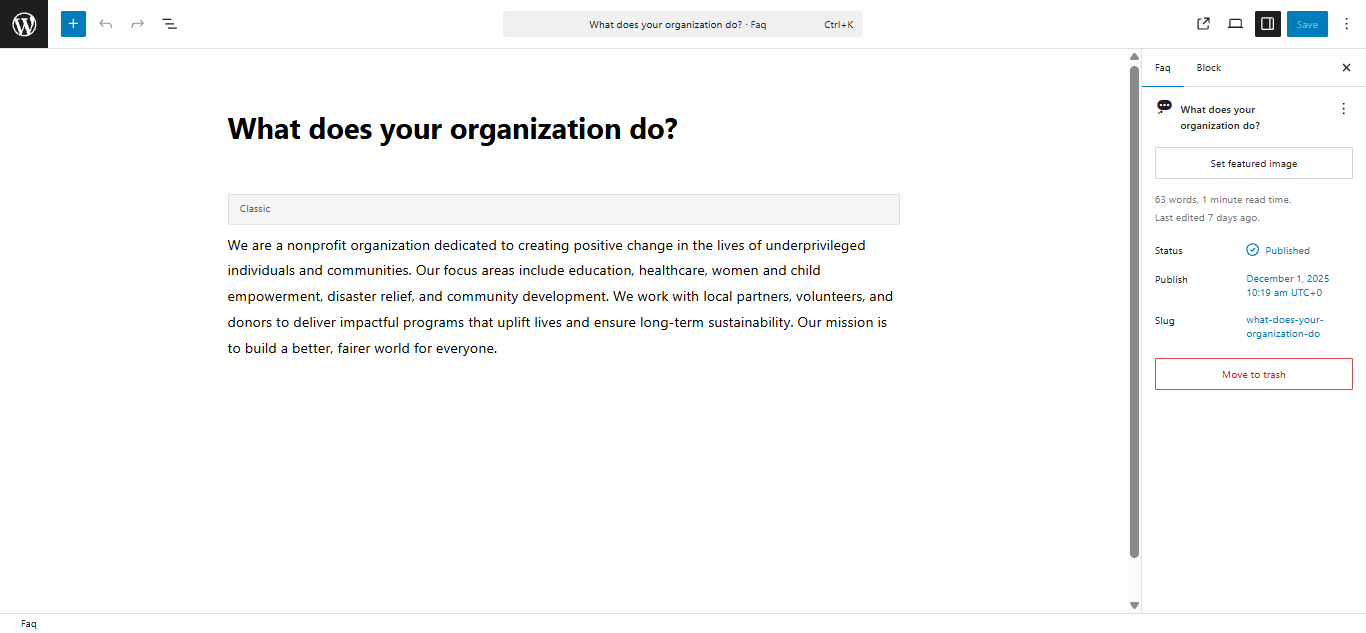Click the Undo arrow icon

(106, 24)
